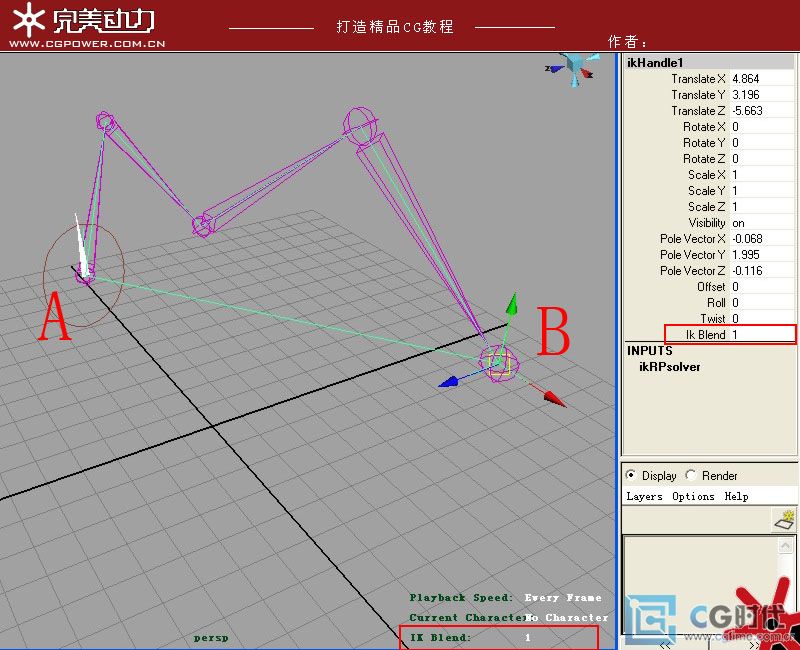Select the Visibility channel label
800x650 pixels.
(707, 222)
